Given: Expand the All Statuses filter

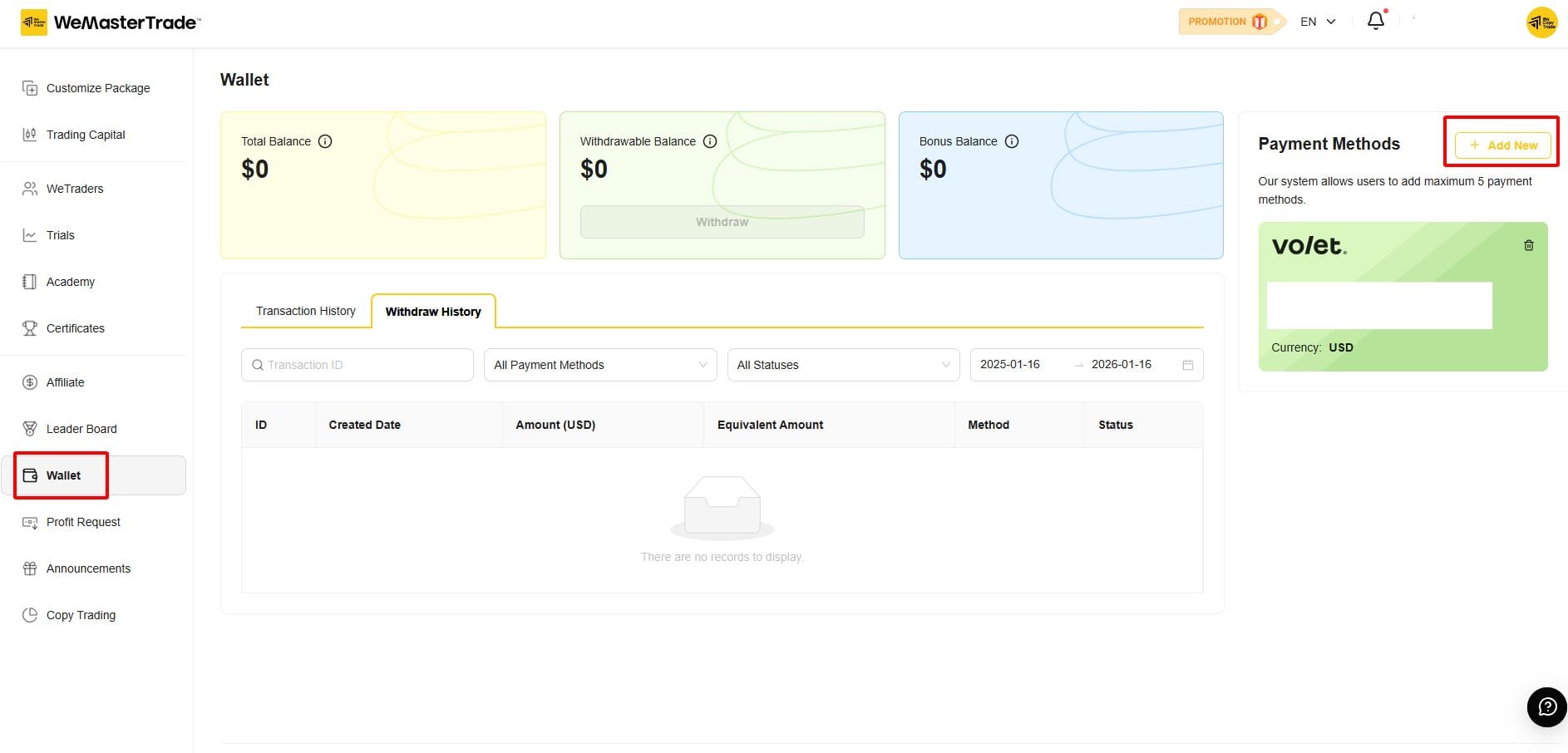Looking at the screenshot, I should (x=842, y=364).
